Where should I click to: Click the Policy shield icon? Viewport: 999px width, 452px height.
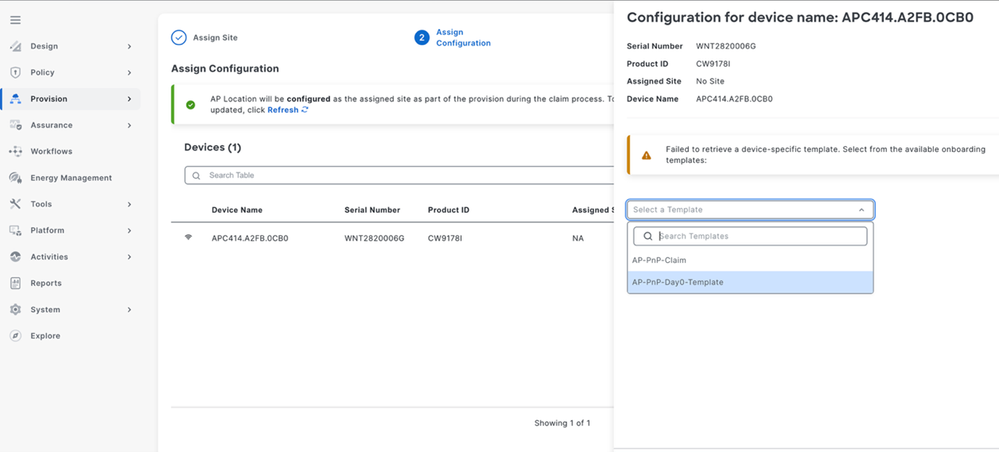(16, 73)
